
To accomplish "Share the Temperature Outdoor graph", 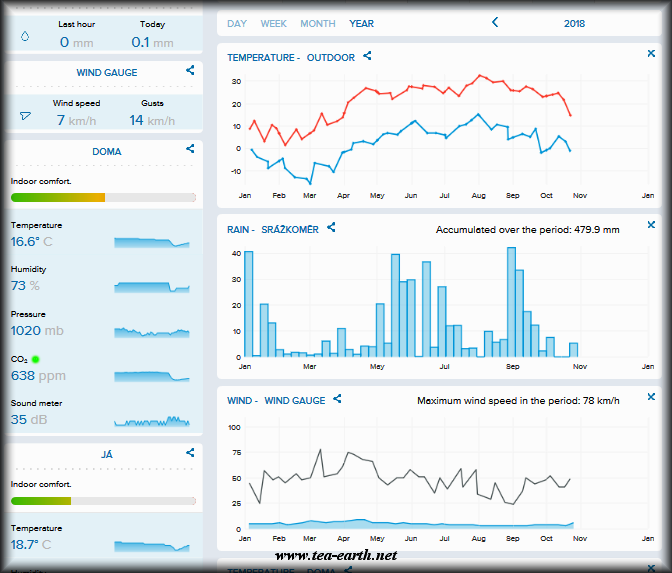I will coord(367,57).
